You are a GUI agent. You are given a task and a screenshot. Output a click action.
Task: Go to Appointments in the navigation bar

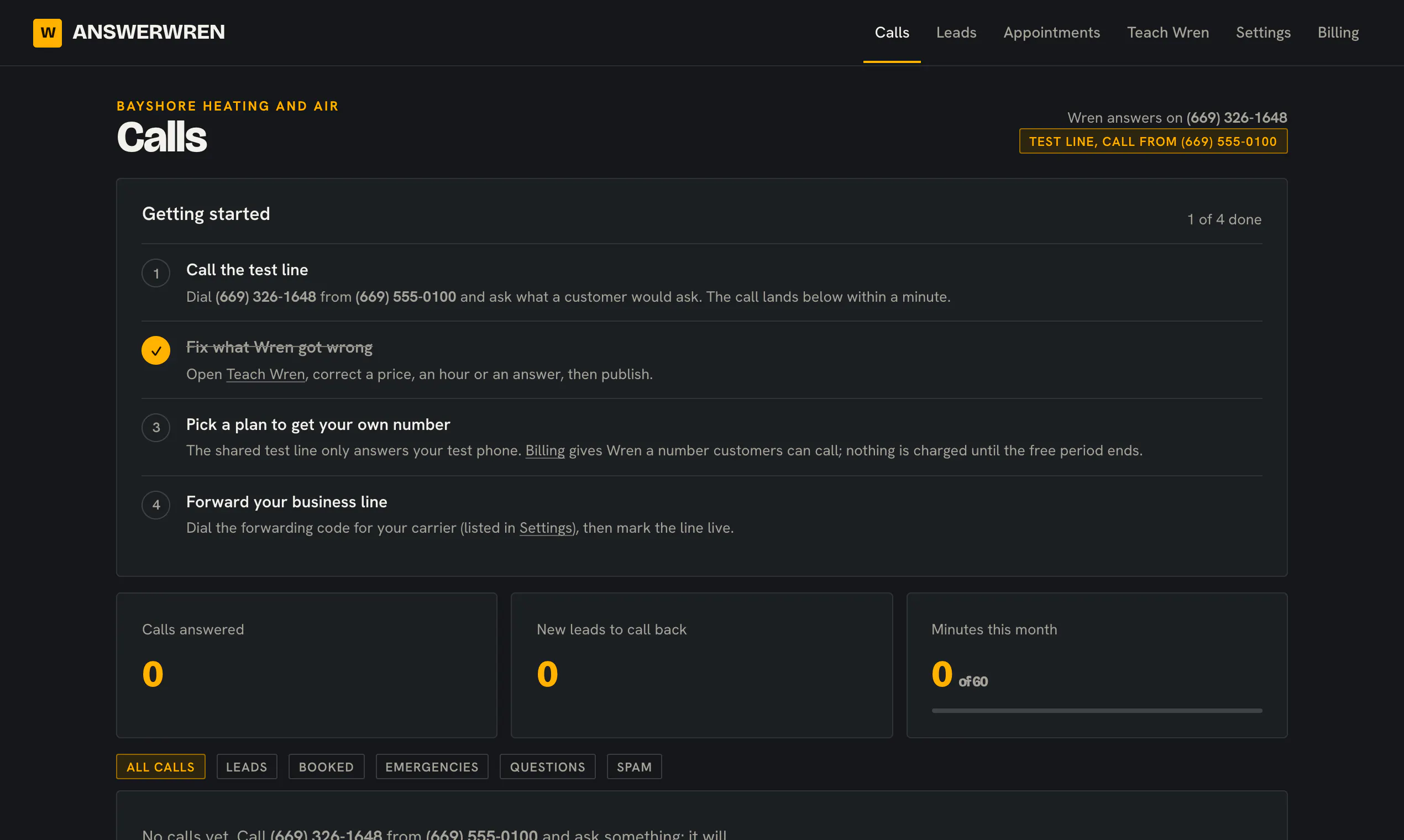(x=1051, y=32)
